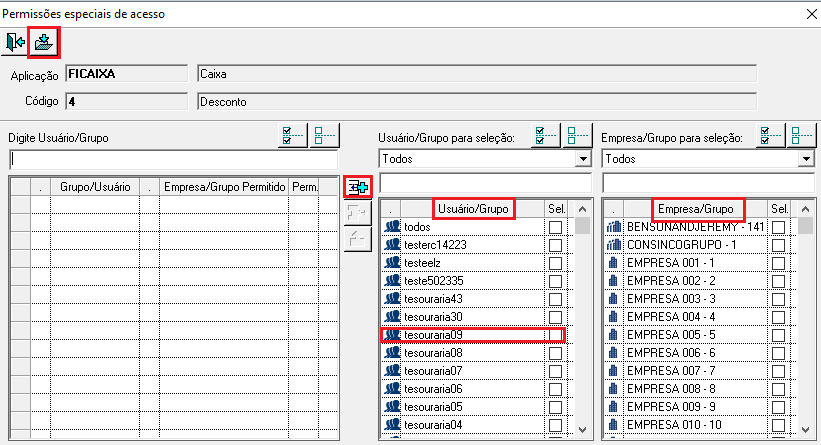
Task: Click the Caixa description field
Action: [477, 74]
